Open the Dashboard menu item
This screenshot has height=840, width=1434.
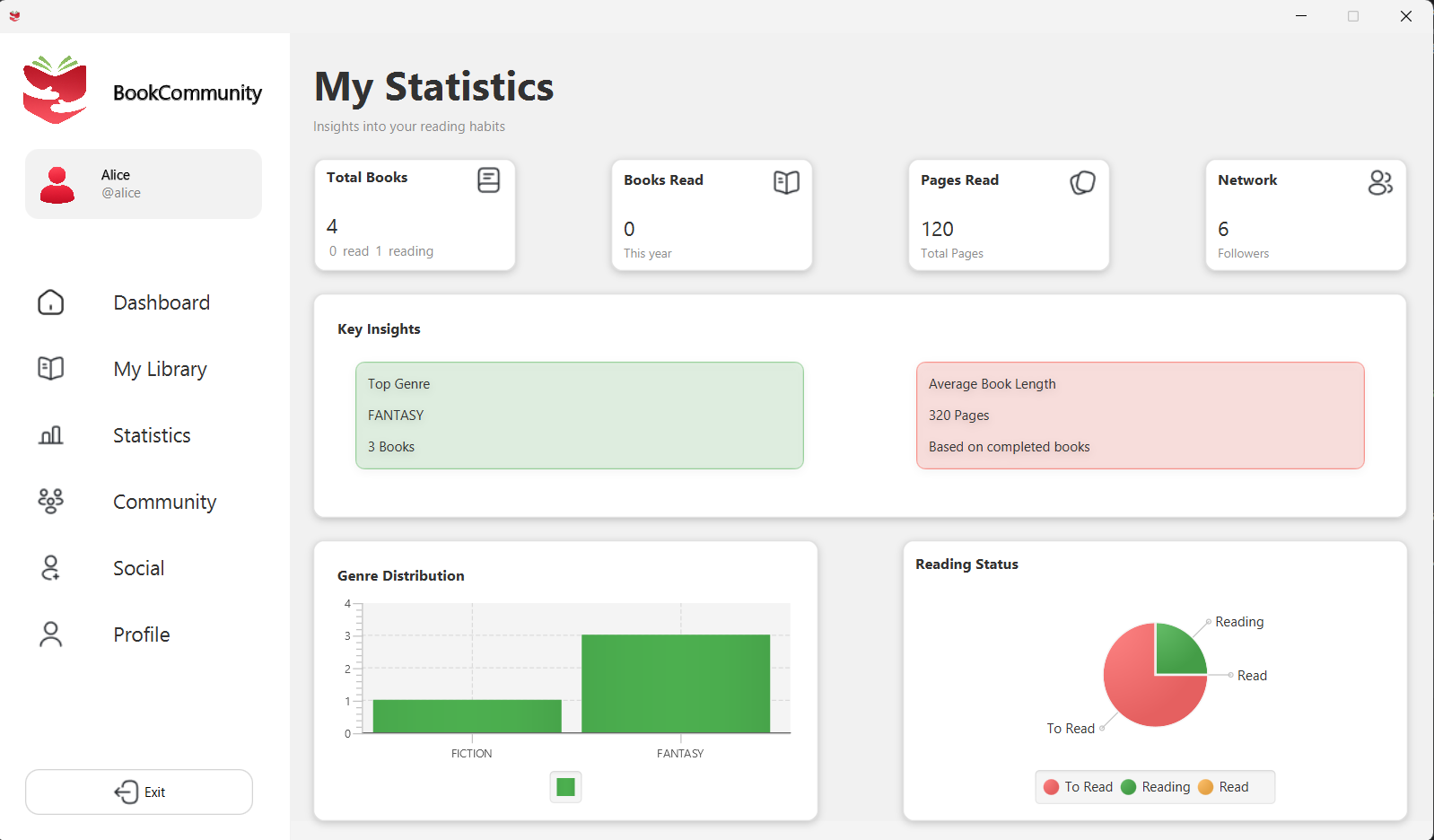(162, 303)
